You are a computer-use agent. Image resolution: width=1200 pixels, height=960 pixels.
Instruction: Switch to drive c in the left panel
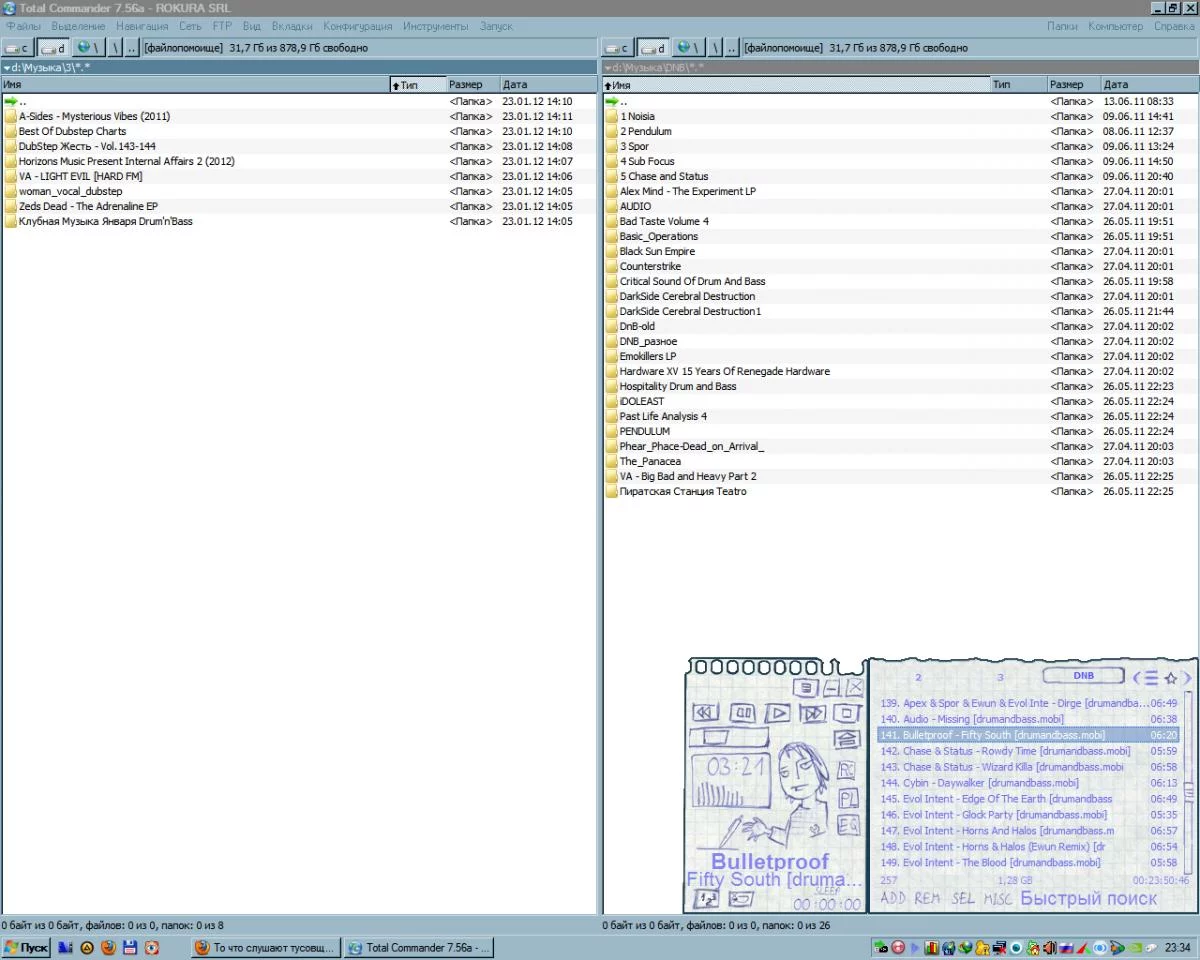pyautogui.click(x=18, y=47)
